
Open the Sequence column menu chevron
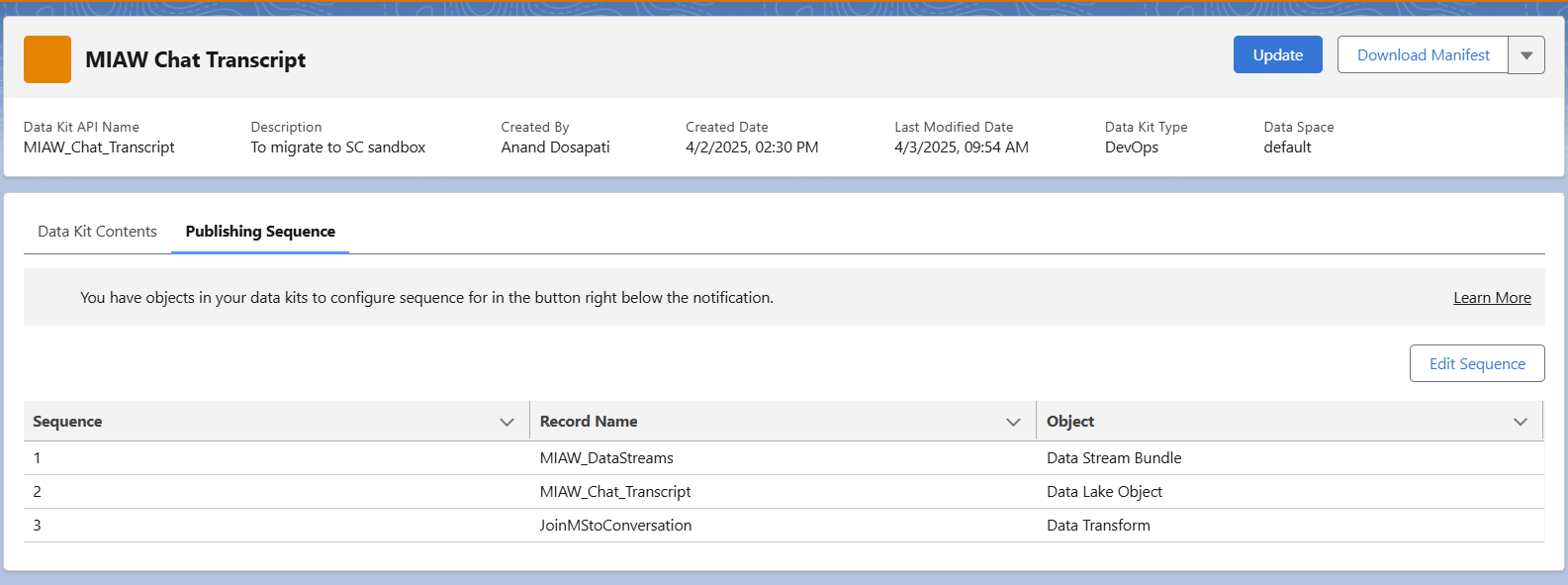pyautogui.click(x=507, y=422)
